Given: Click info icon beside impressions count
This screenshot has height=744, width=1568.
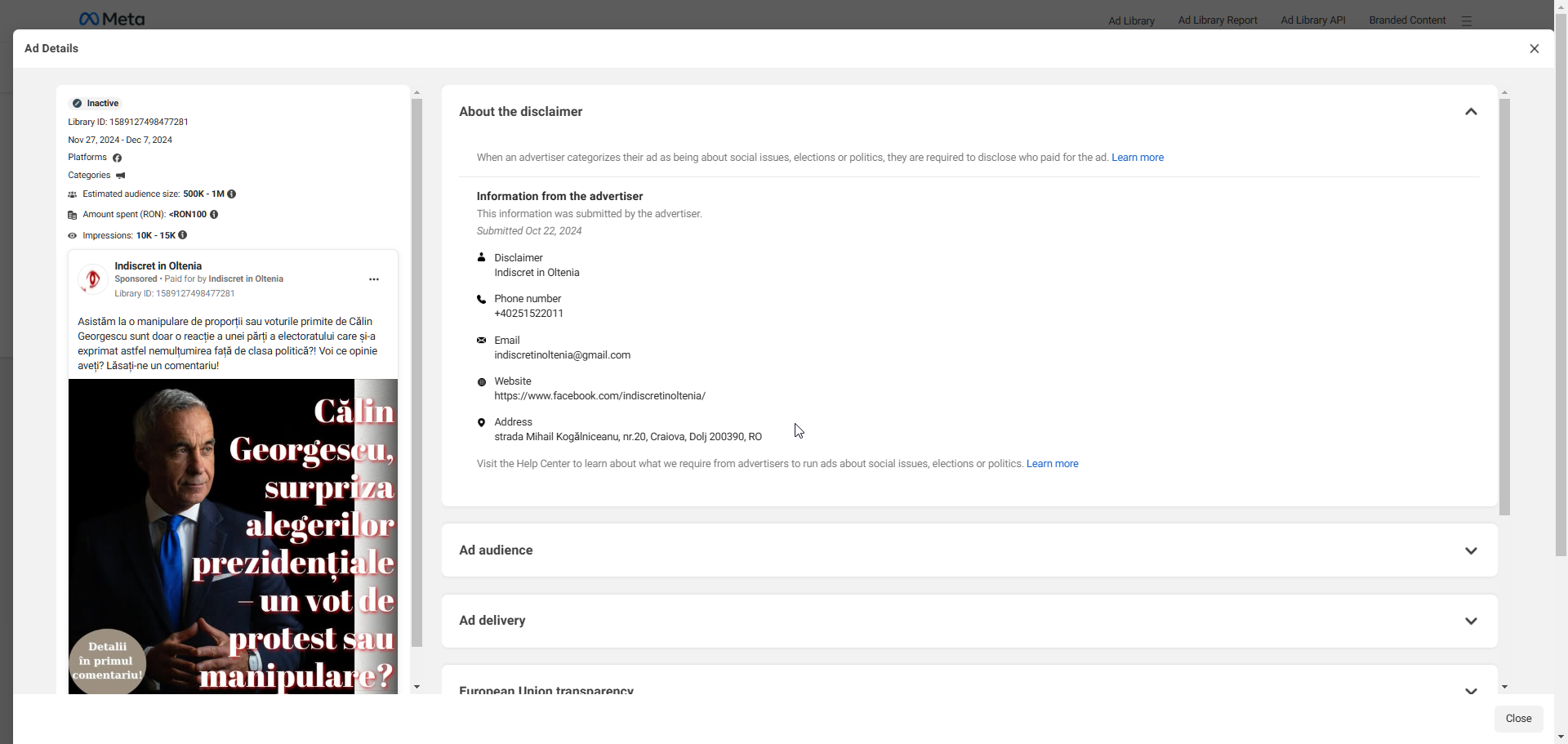Looking at the screenshot, I should pyautogui.click(x=183, y=235).
